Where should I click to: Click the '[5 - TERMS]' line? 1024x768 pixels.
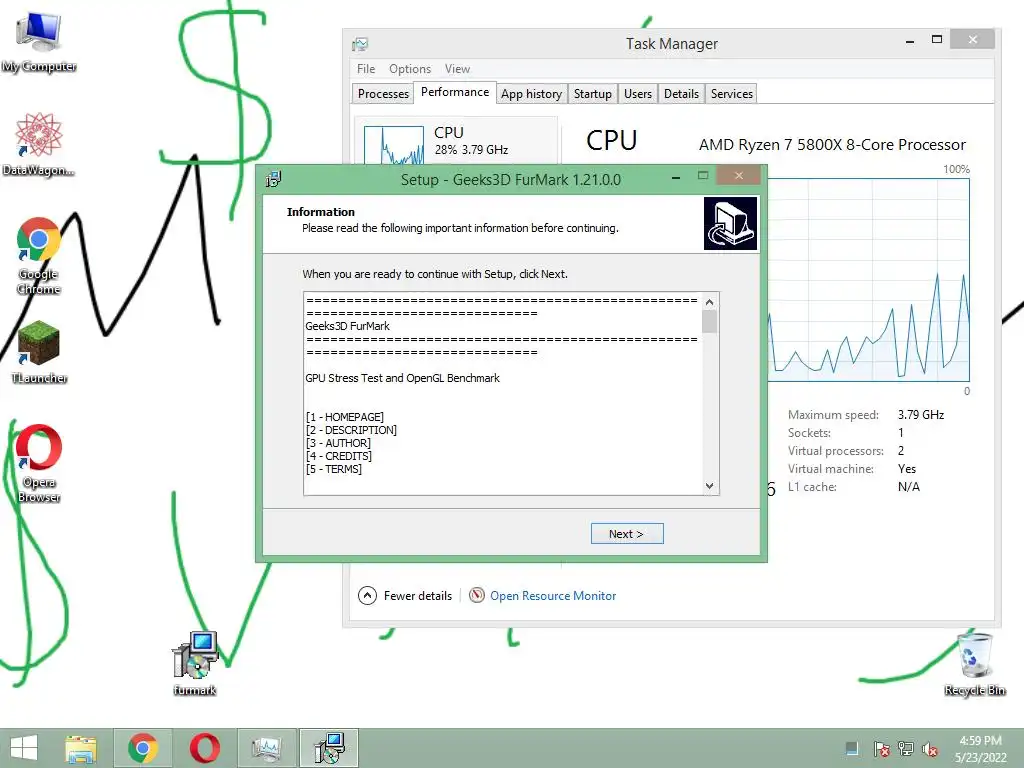pyautogui.click(x=334, y=469)
